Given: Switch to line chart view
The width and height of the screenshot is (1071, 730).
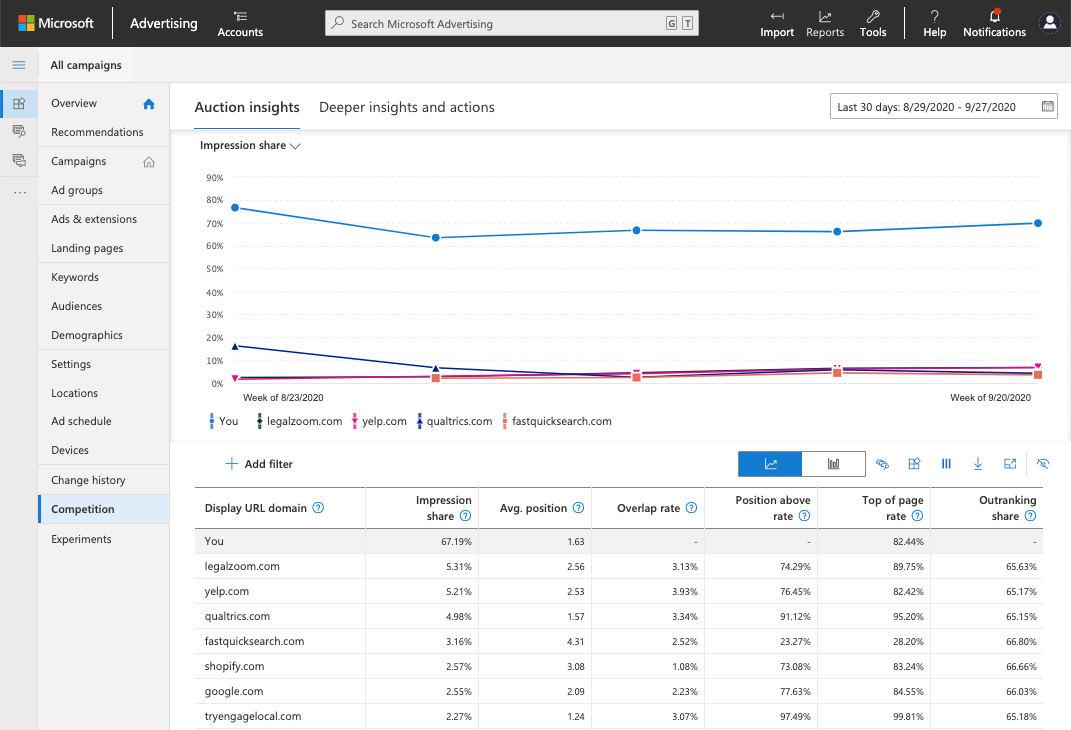Looking at the screenshot, I should pyautogui.click(x=770, y=464).
